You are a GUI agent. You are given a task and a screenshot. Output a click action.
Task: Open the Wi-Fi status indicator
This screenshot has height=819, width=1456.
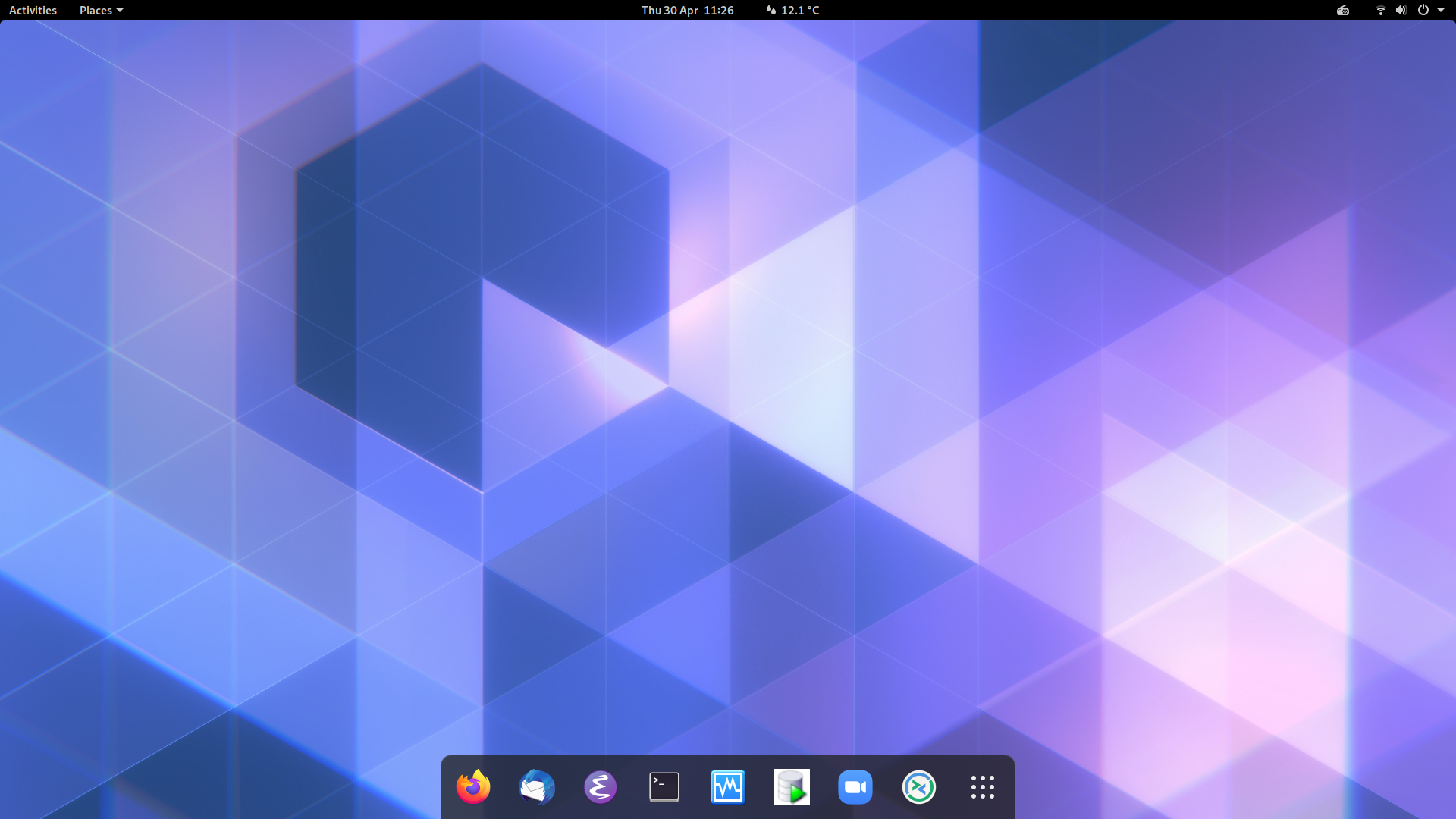(1379, 10)
